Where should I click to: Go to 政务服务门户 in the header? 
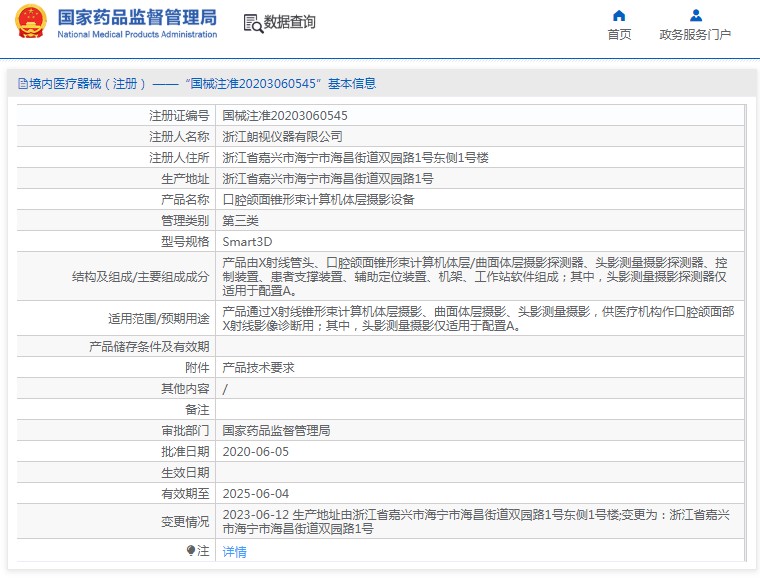[x=695, y=35]
